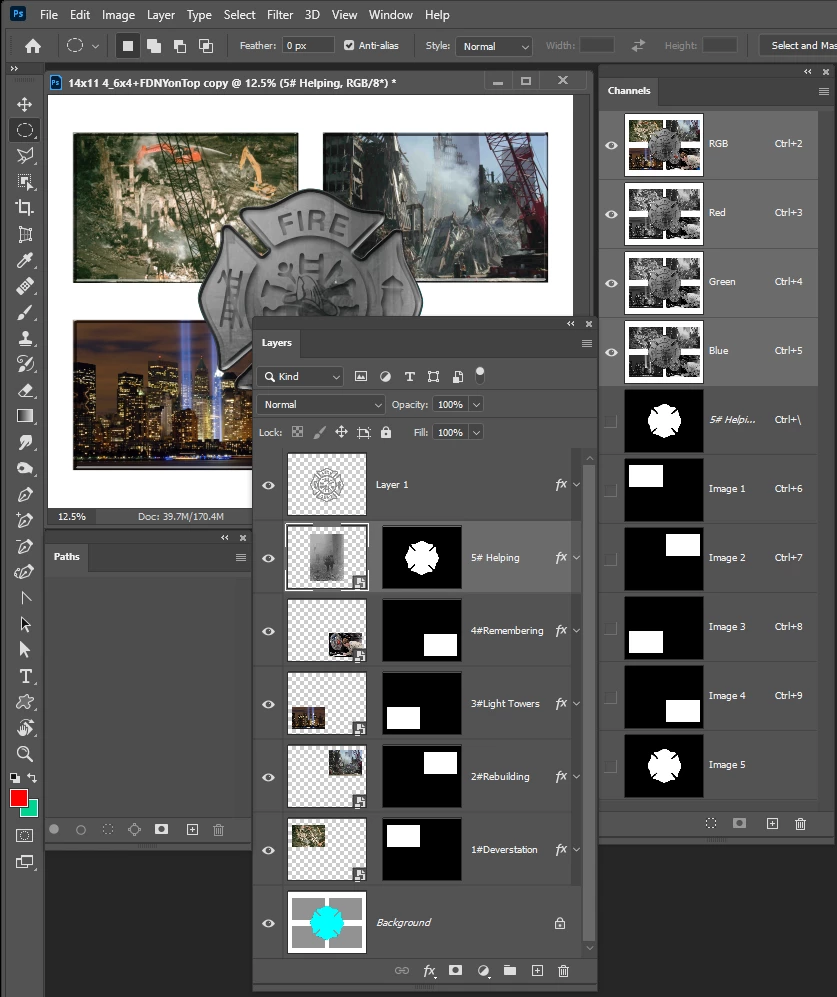Filter layers by type layers icon
Screen dimensions: 837x997
[x=410, y=376]
